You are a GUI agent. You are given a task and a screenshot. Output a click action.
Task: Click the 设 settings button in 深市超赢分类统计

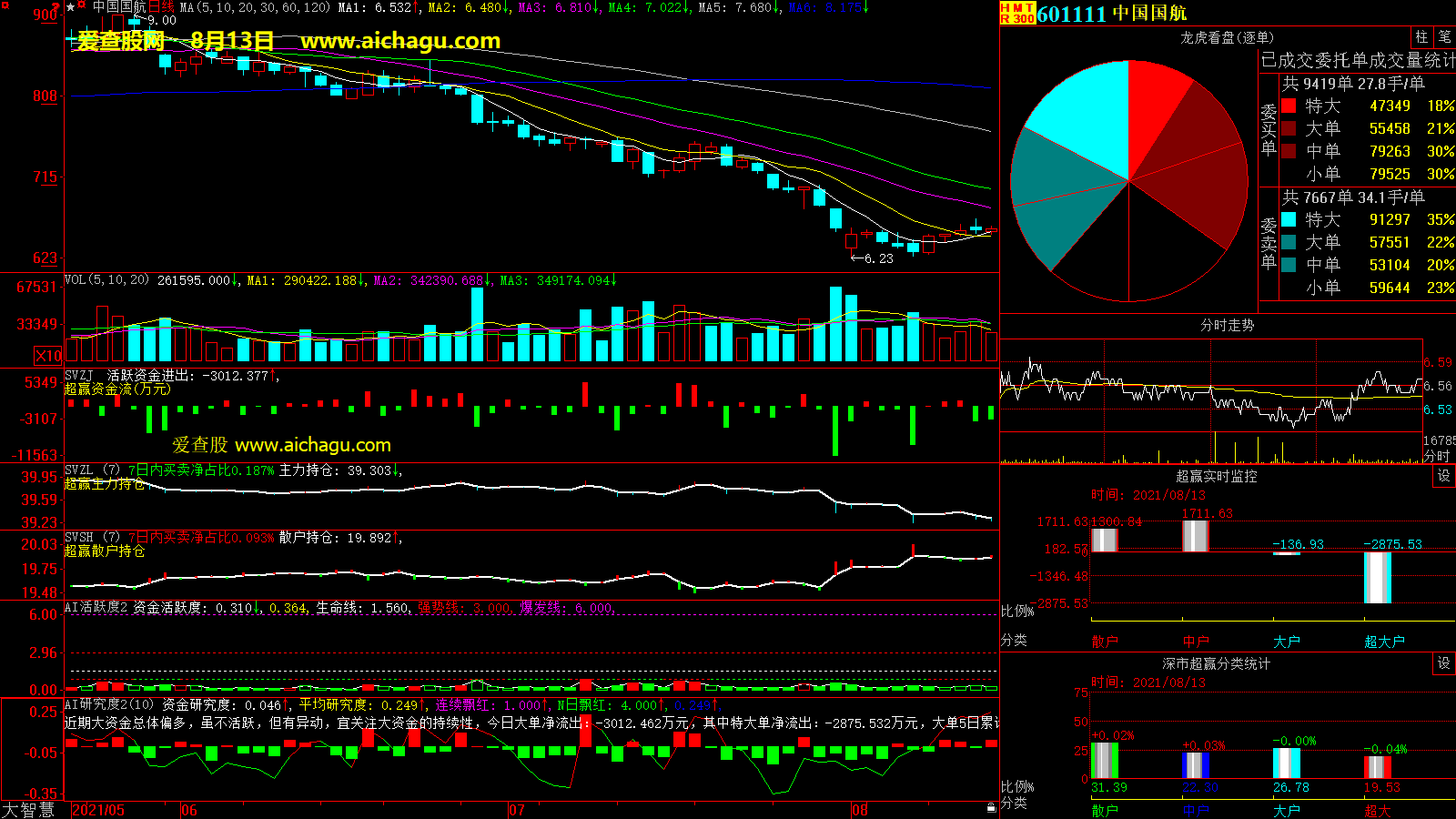pos(1443,663)
